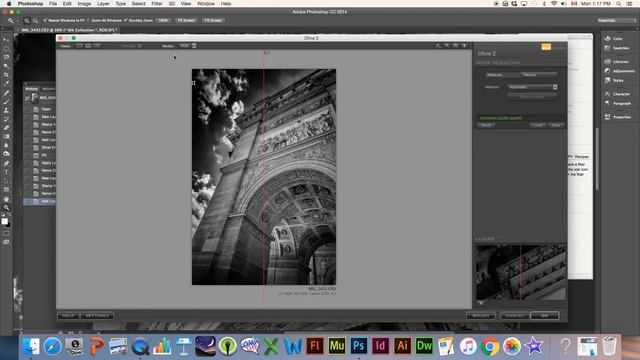The image size is (640, 360).
Task: Open the File menu
Action: tap(53, 4)
